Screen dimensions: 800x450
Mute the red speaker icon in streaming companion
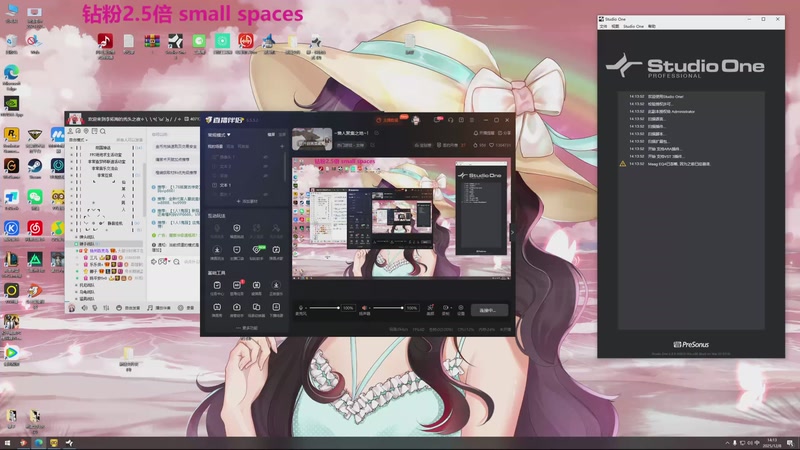pyautogui.click(x=364, y=308)
